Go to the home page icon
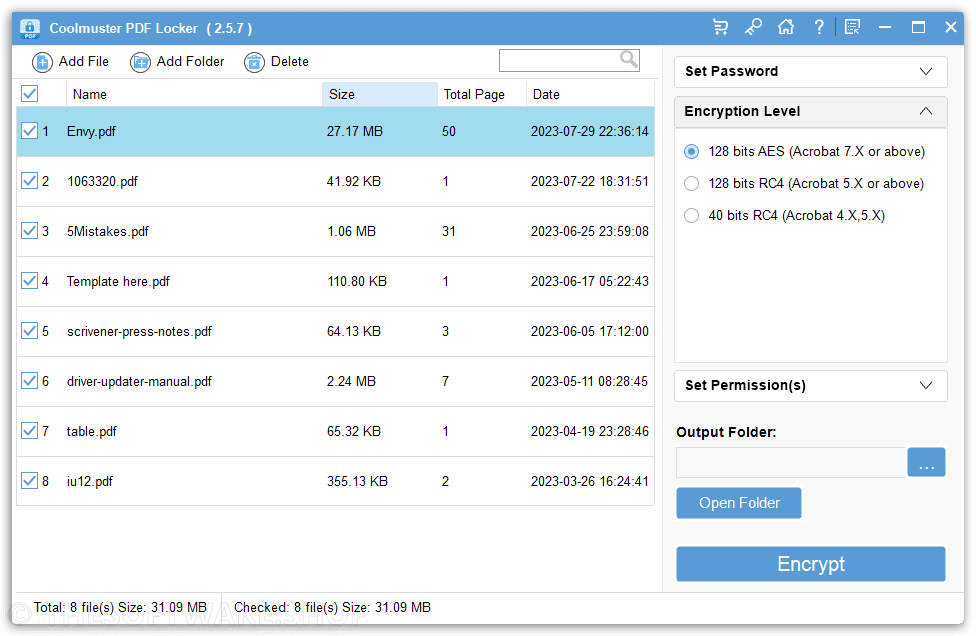Image resolution: width=976 pixels, height=636 pixels. (786, 27)
